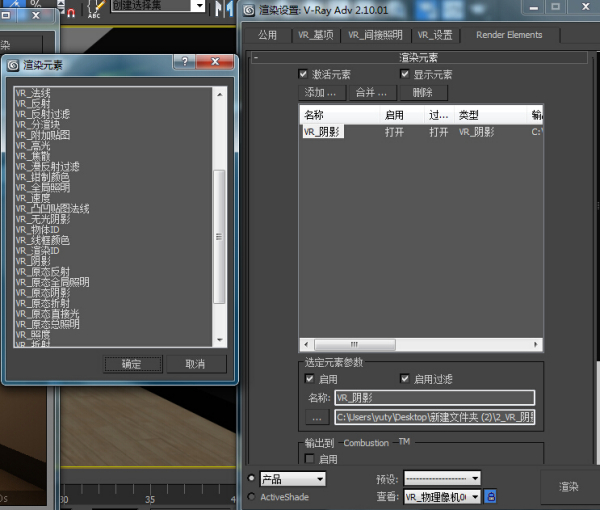Select VR_原态反射 list entry
Viewport: 600px width, 510px height.
pyautogui.click(x=42, y=272)
